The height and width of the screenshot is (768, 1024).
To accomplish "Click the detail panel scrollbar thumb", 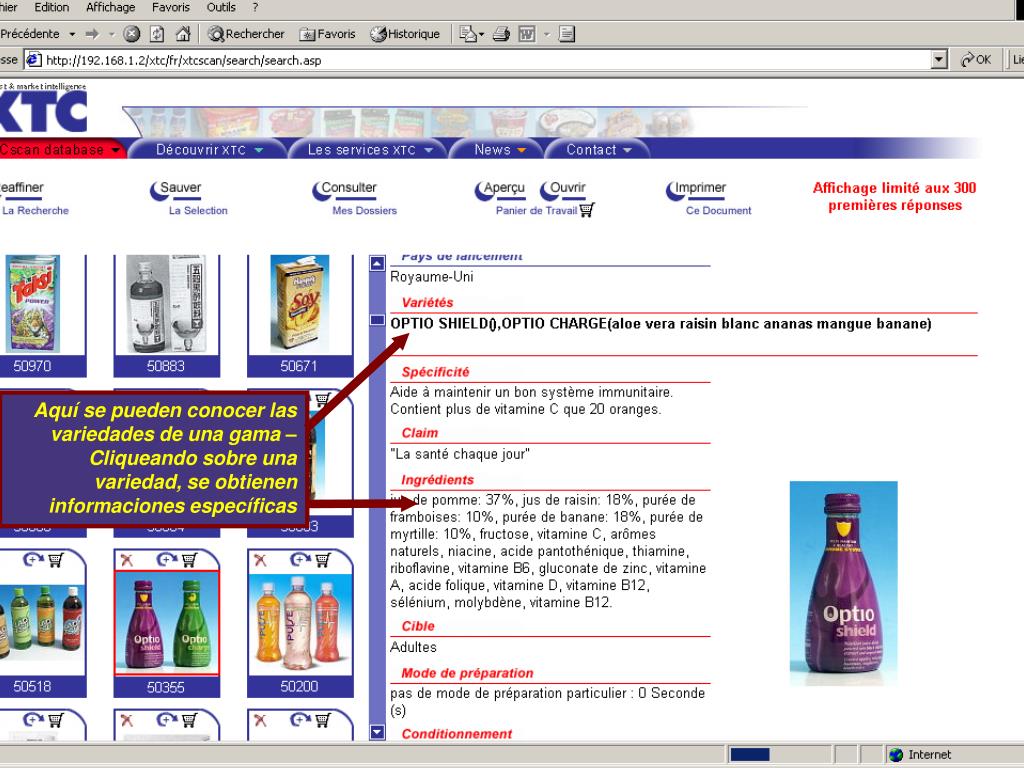I will tap(377, 320).
